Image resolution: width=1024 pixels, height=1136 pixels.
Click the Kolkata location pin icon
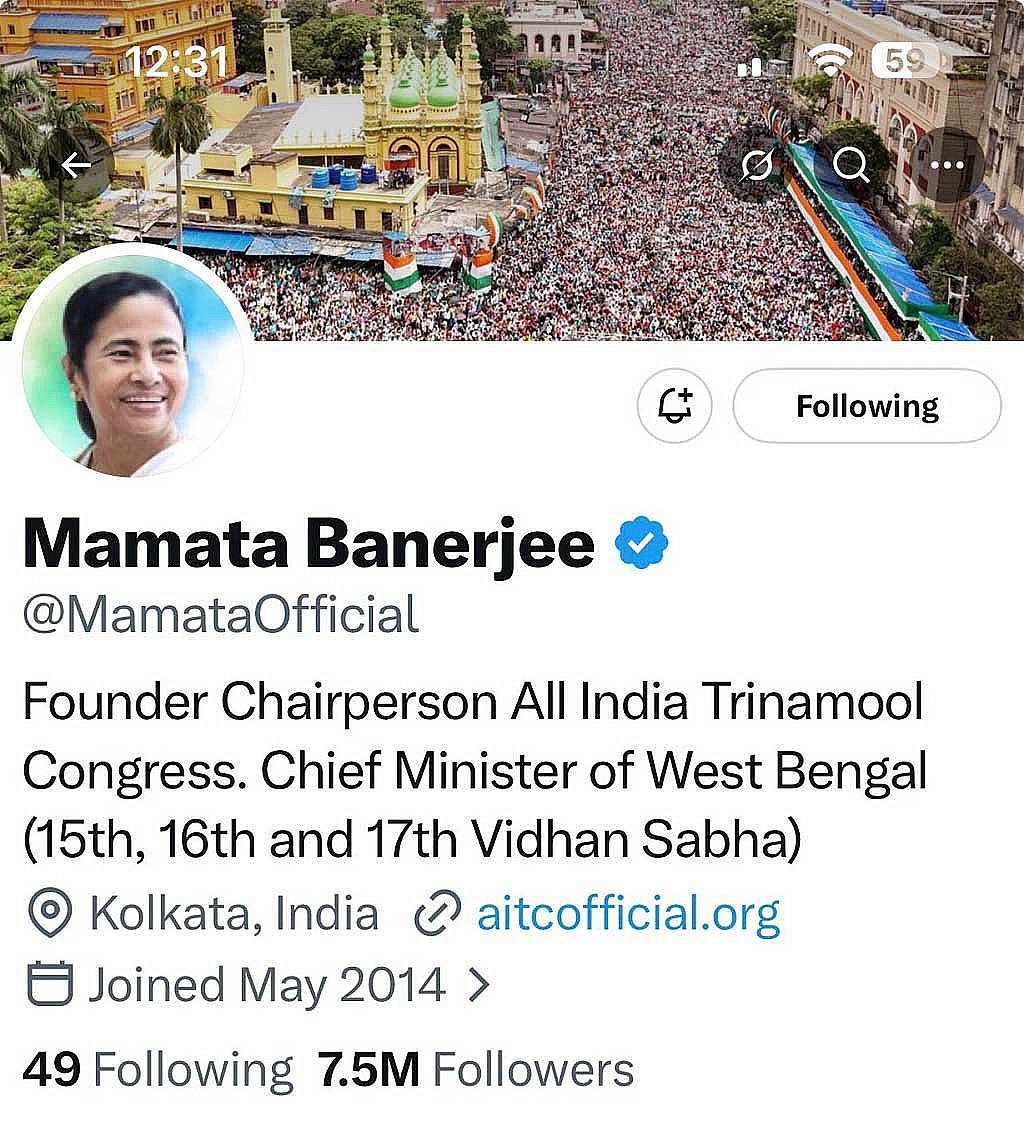49,914
